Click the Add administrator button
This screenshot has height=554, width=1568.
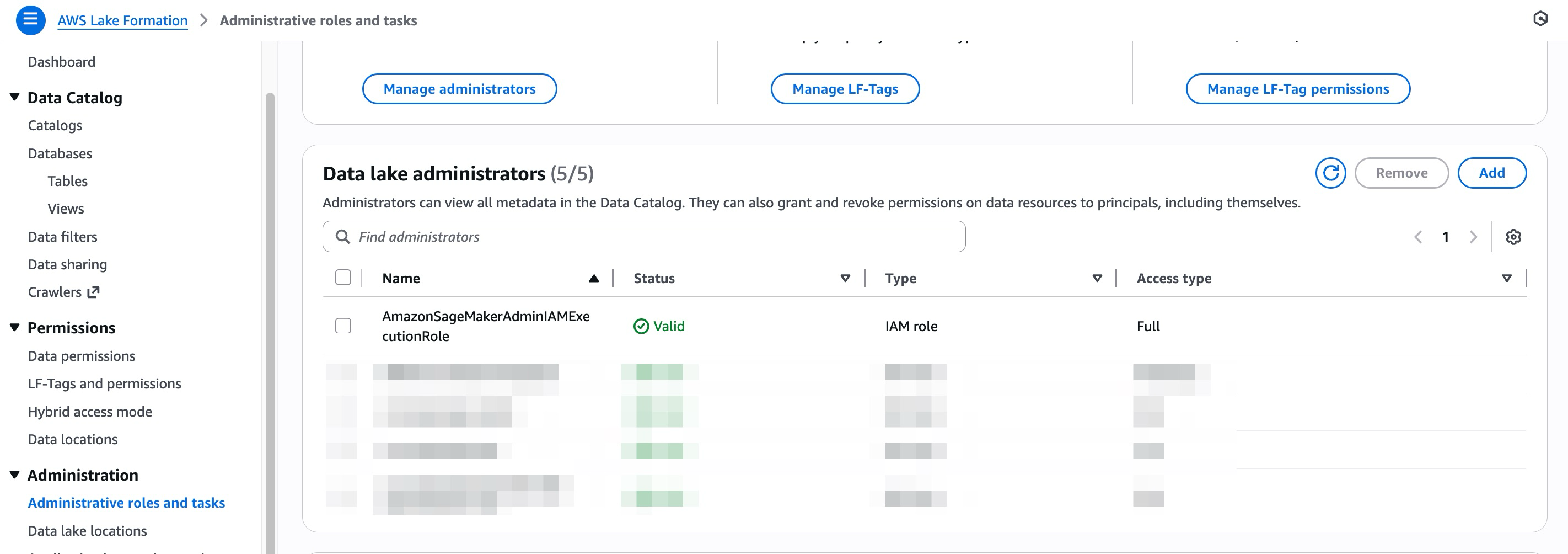[1491, 173]
